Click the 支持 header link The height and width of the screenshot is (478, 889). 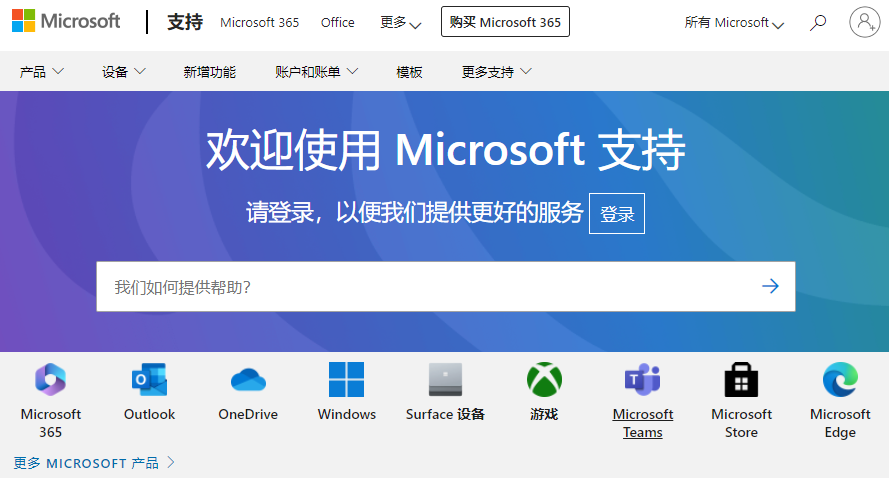pos(185,22)
